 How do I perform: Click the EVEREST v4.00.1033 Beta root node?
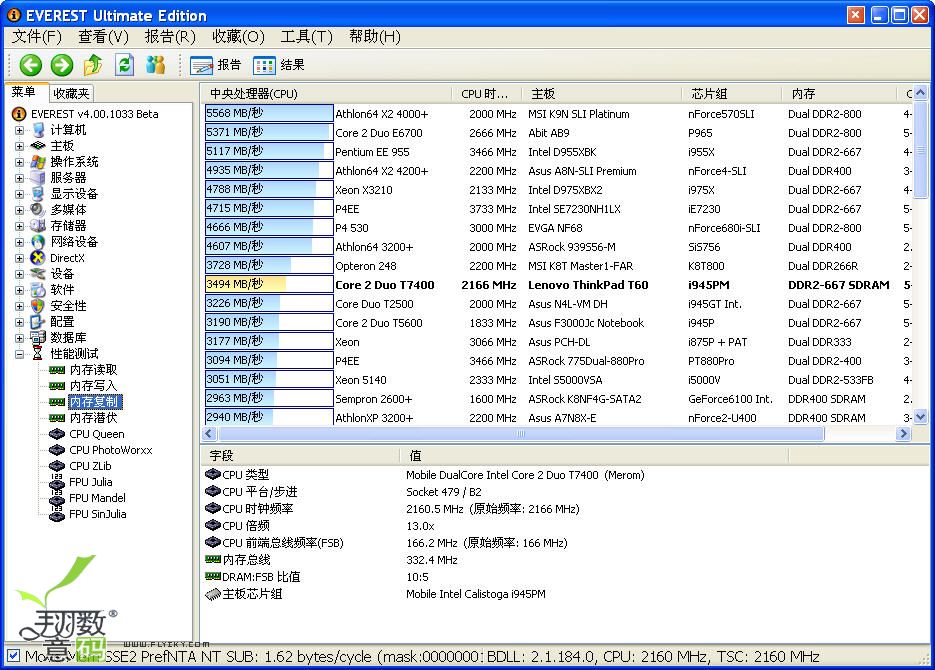click(x=95, y=114)
